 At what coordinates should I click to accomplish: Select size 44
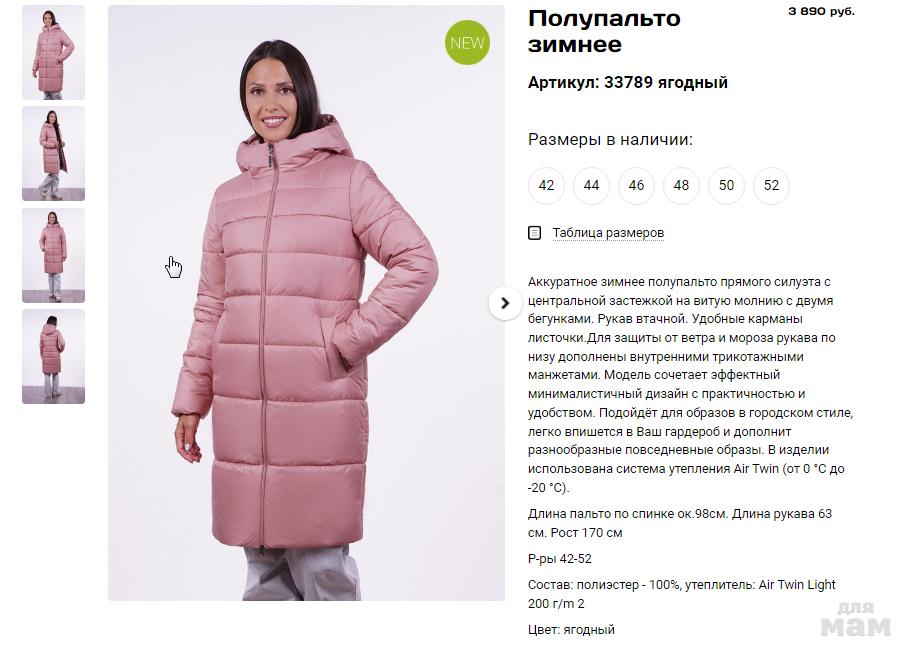tap(591, 185)
